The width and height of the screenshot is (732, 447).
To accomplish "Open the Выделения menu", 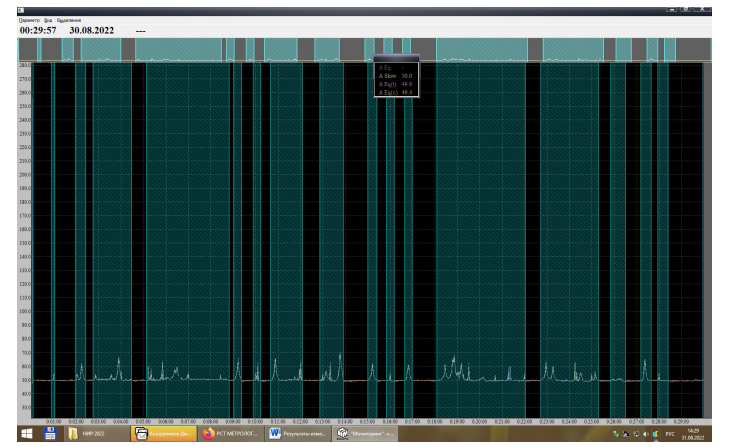I will tap(69, 20).
